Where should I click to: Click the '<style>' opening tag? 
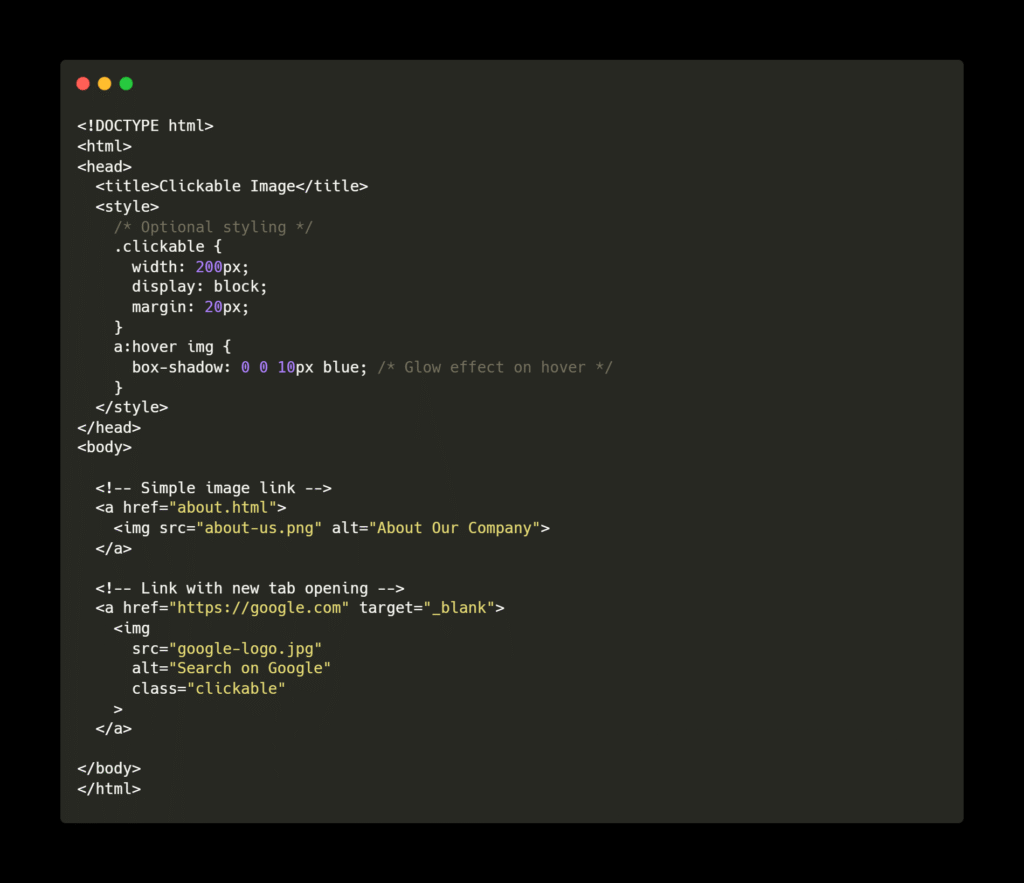coord(127,206)
